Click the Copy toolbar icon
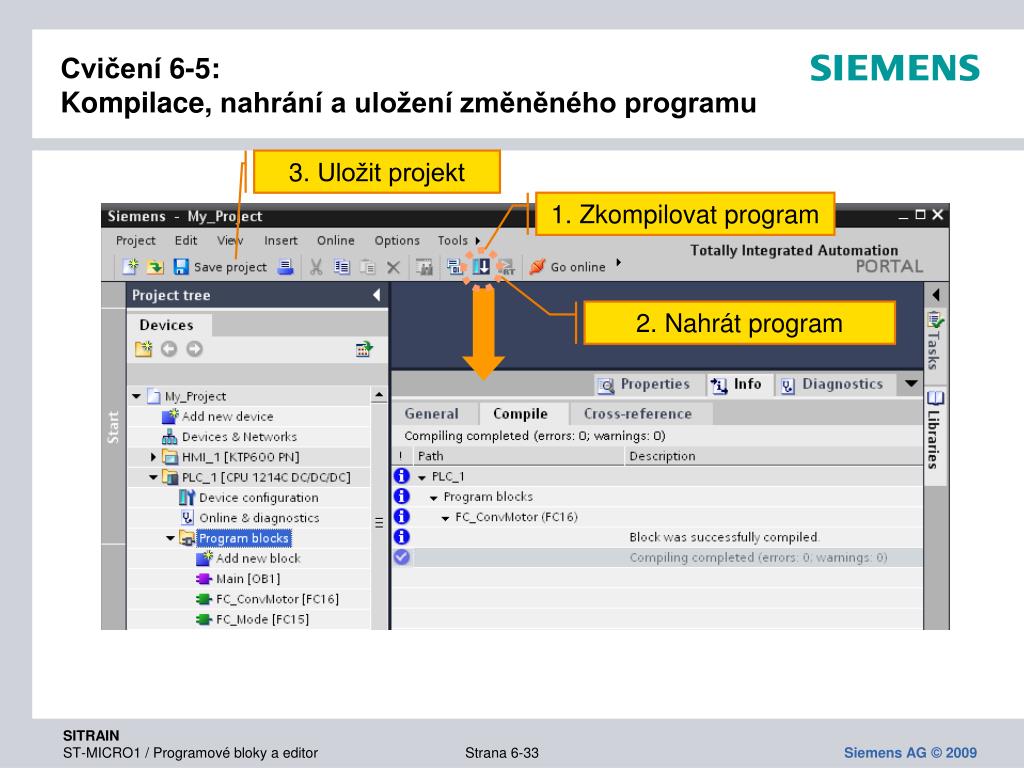This screenshot has height=768, width=1024. (342, 266)
